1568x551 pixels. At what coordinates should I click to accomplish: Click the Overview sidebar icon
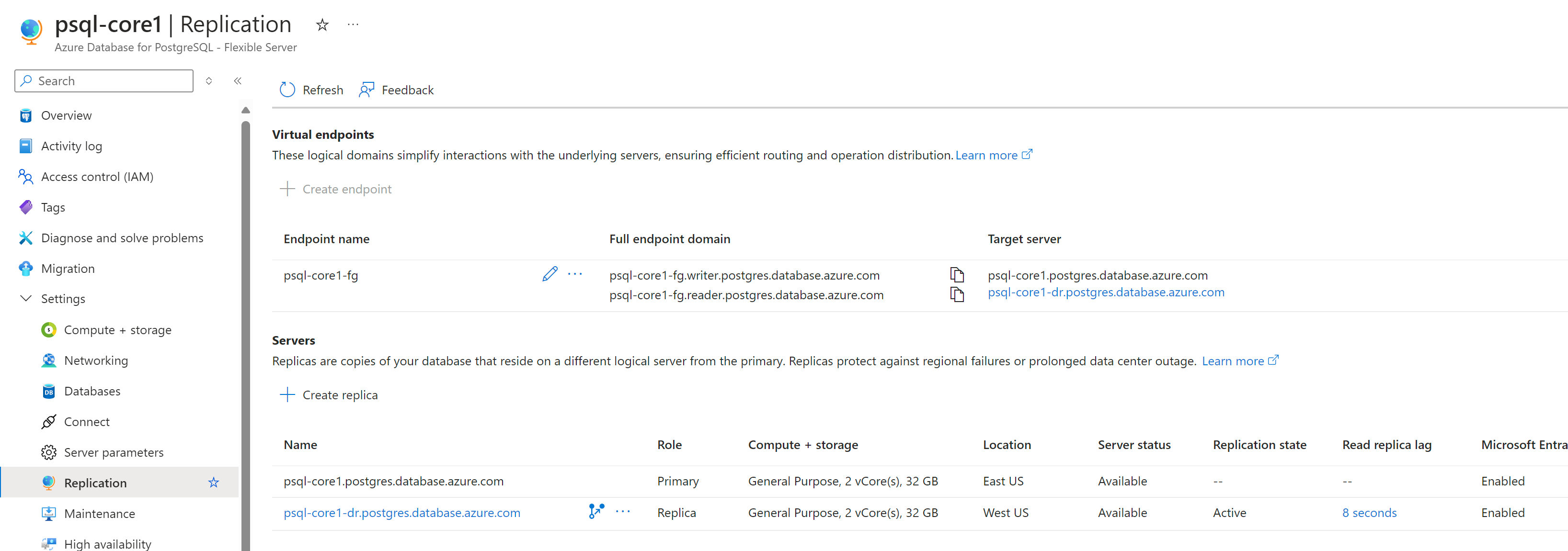[x=25, y=115]
